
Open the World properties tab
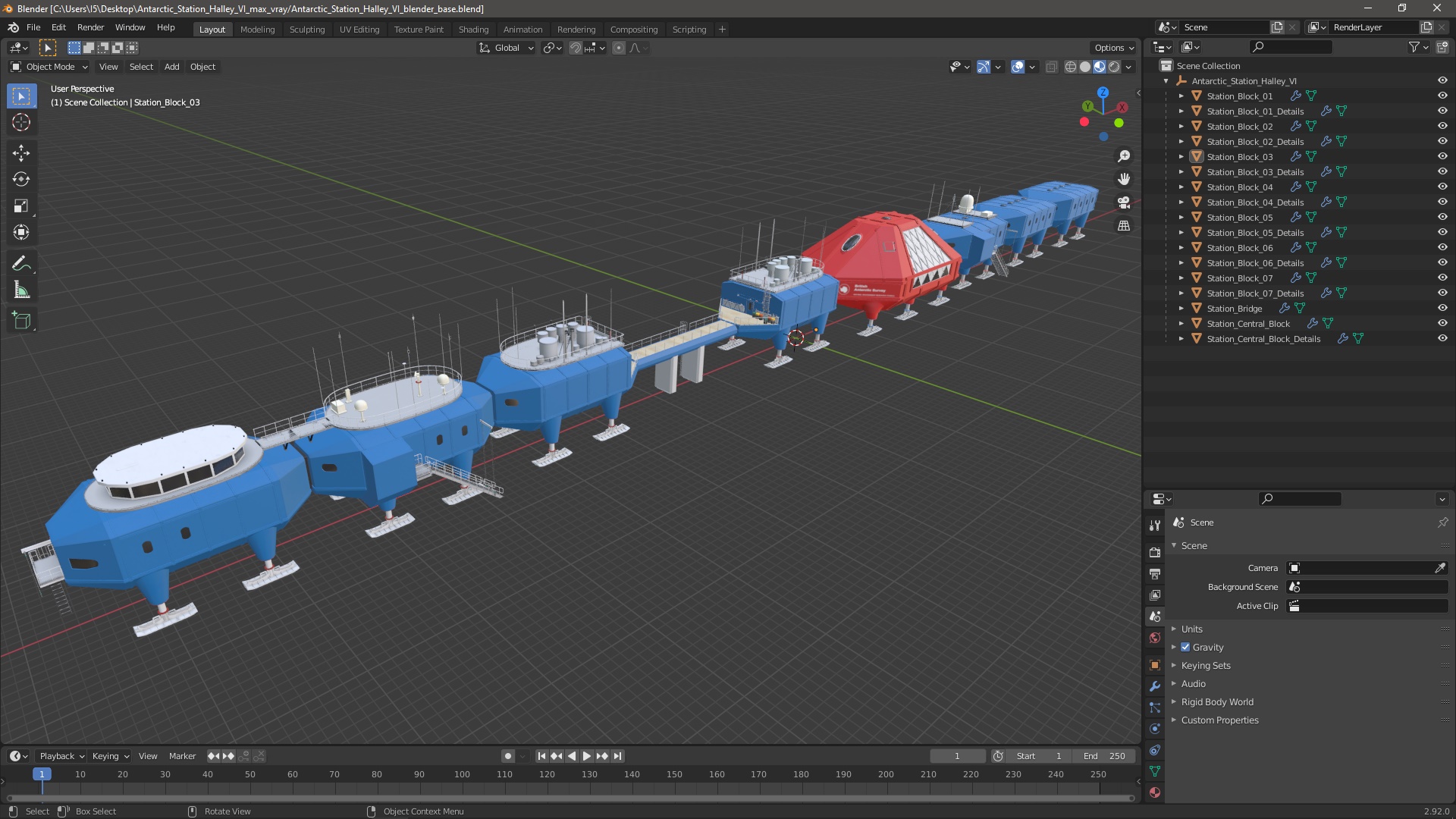point(1155,638)
